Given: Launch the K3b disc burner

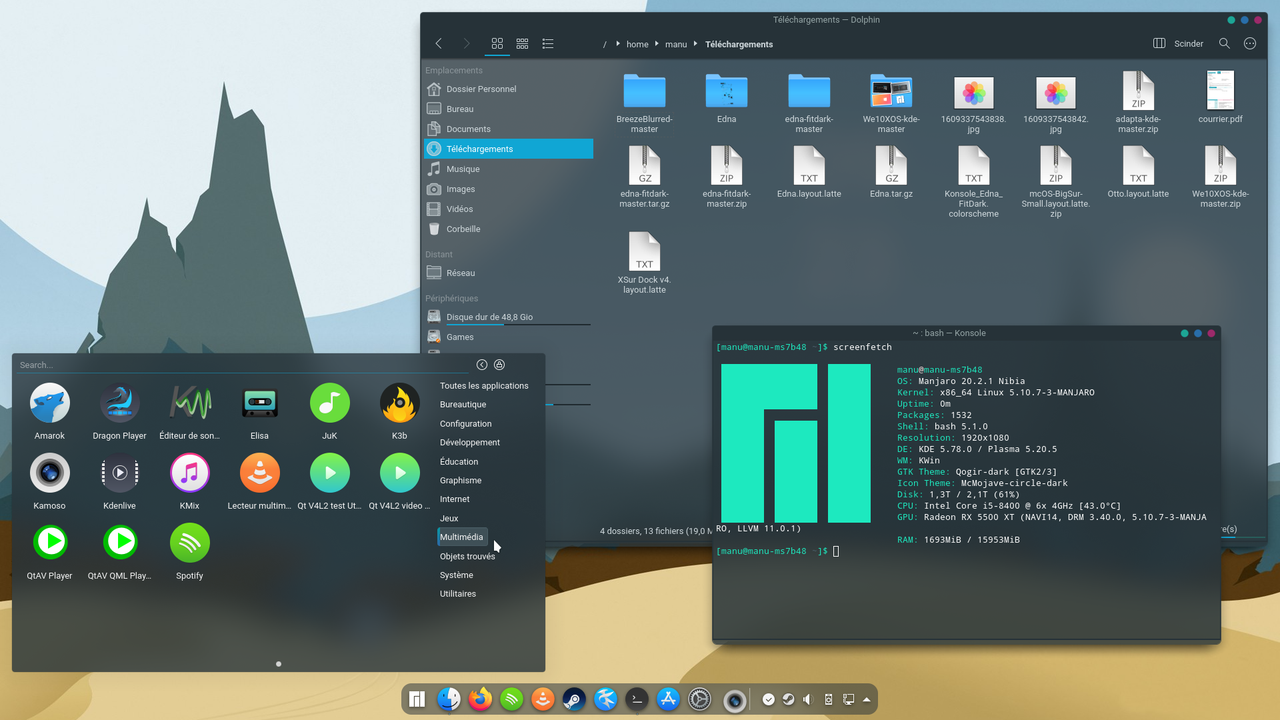Looking at the screenshot, I should [x=399, y=405].
